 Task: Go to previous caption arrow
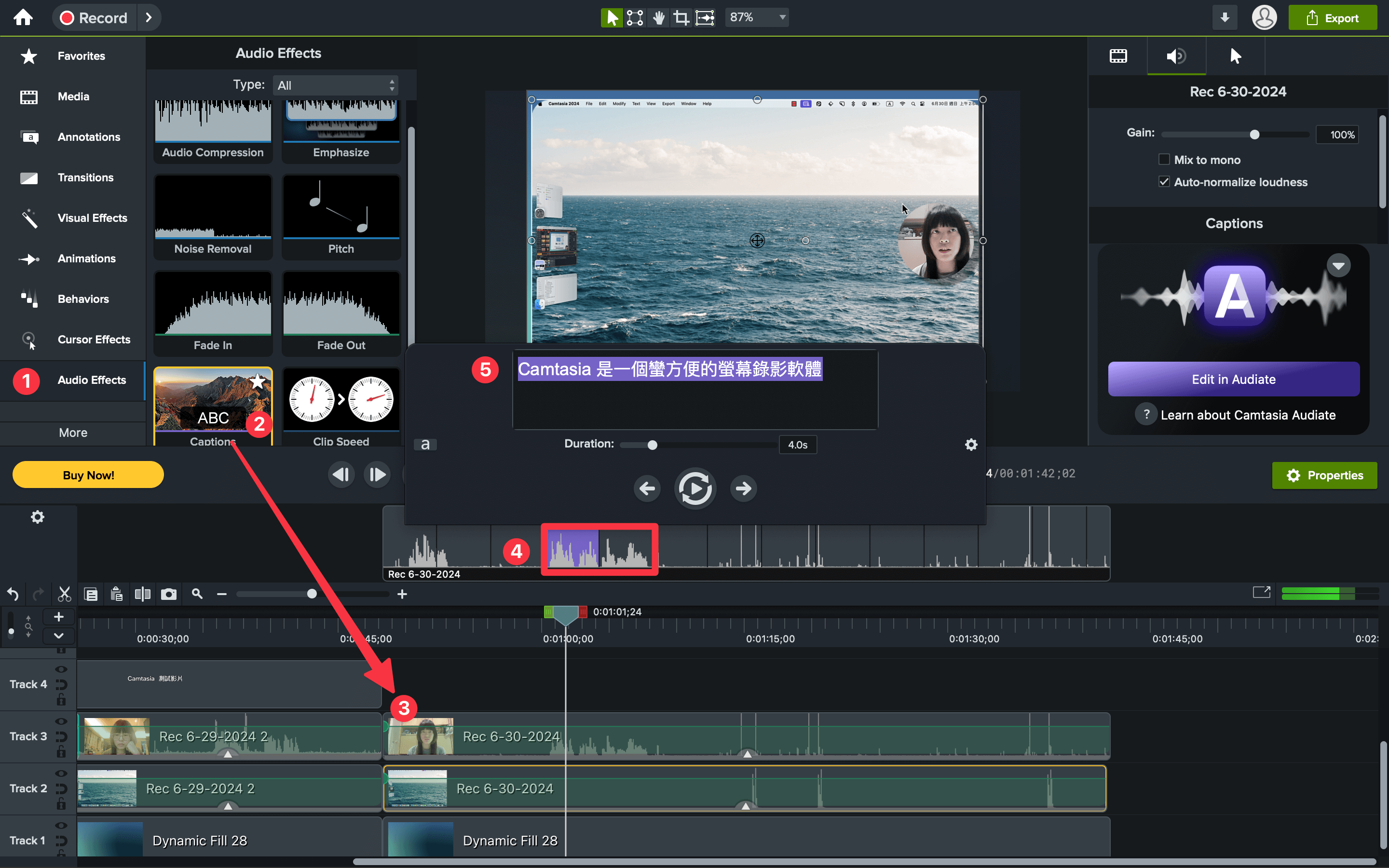647,488
